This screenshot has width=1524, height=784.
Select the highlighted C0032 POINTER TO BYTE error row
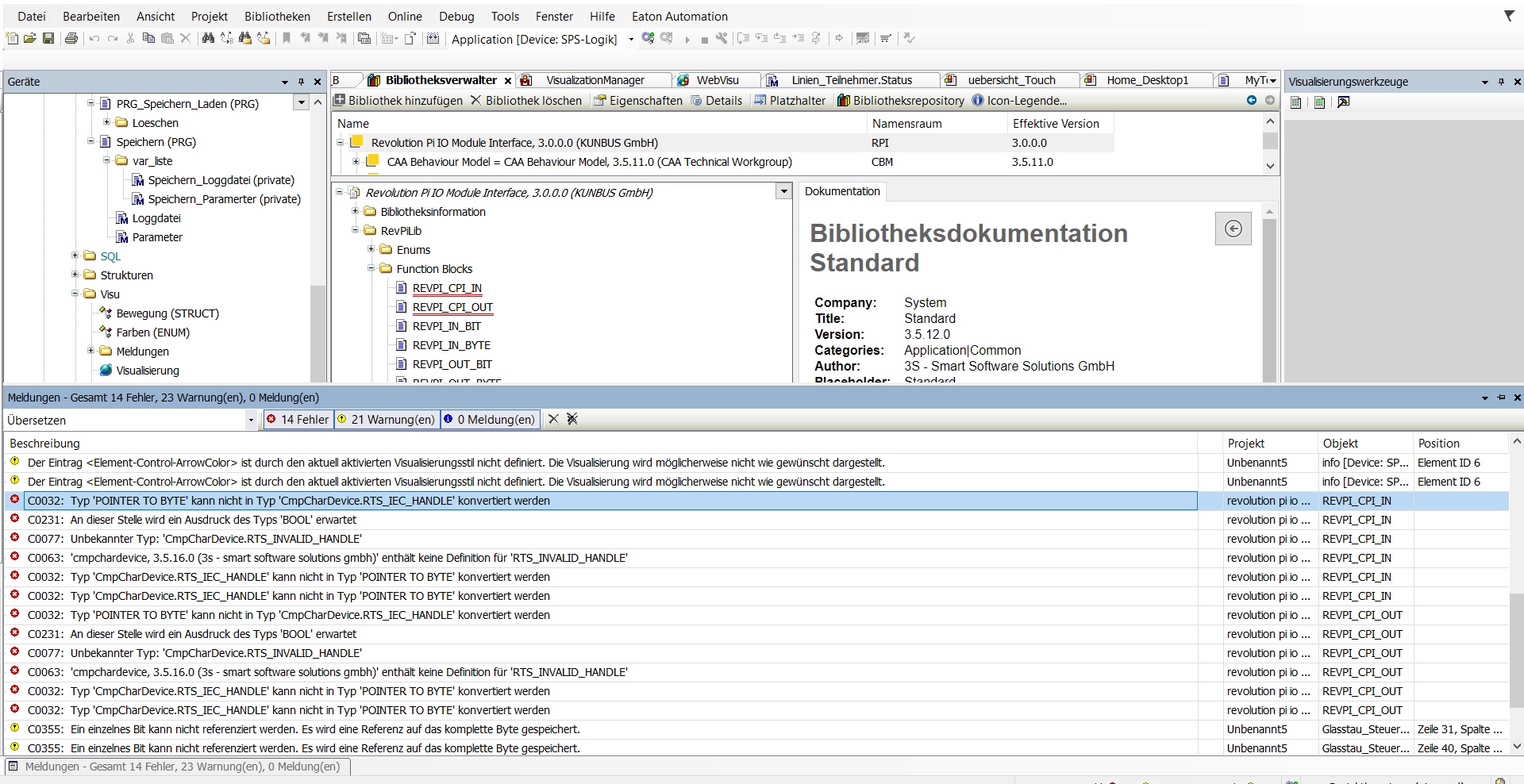[x=611, y=501]
